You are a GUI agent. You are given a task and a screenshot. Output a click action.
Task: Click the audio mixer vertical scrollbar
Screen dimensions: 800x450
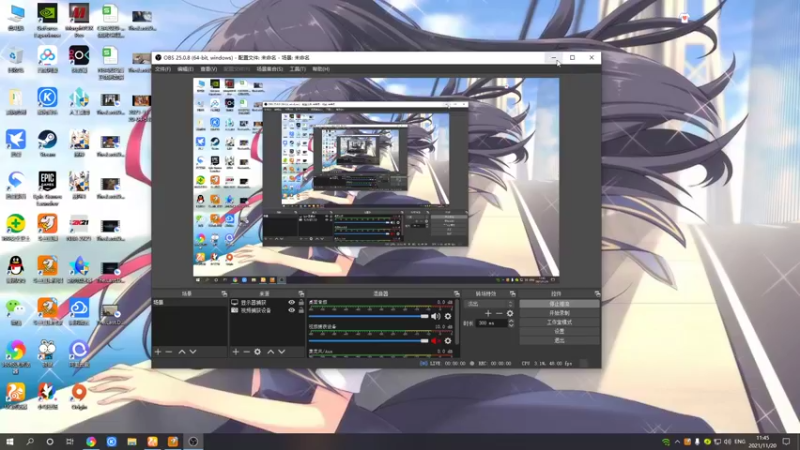457,321
